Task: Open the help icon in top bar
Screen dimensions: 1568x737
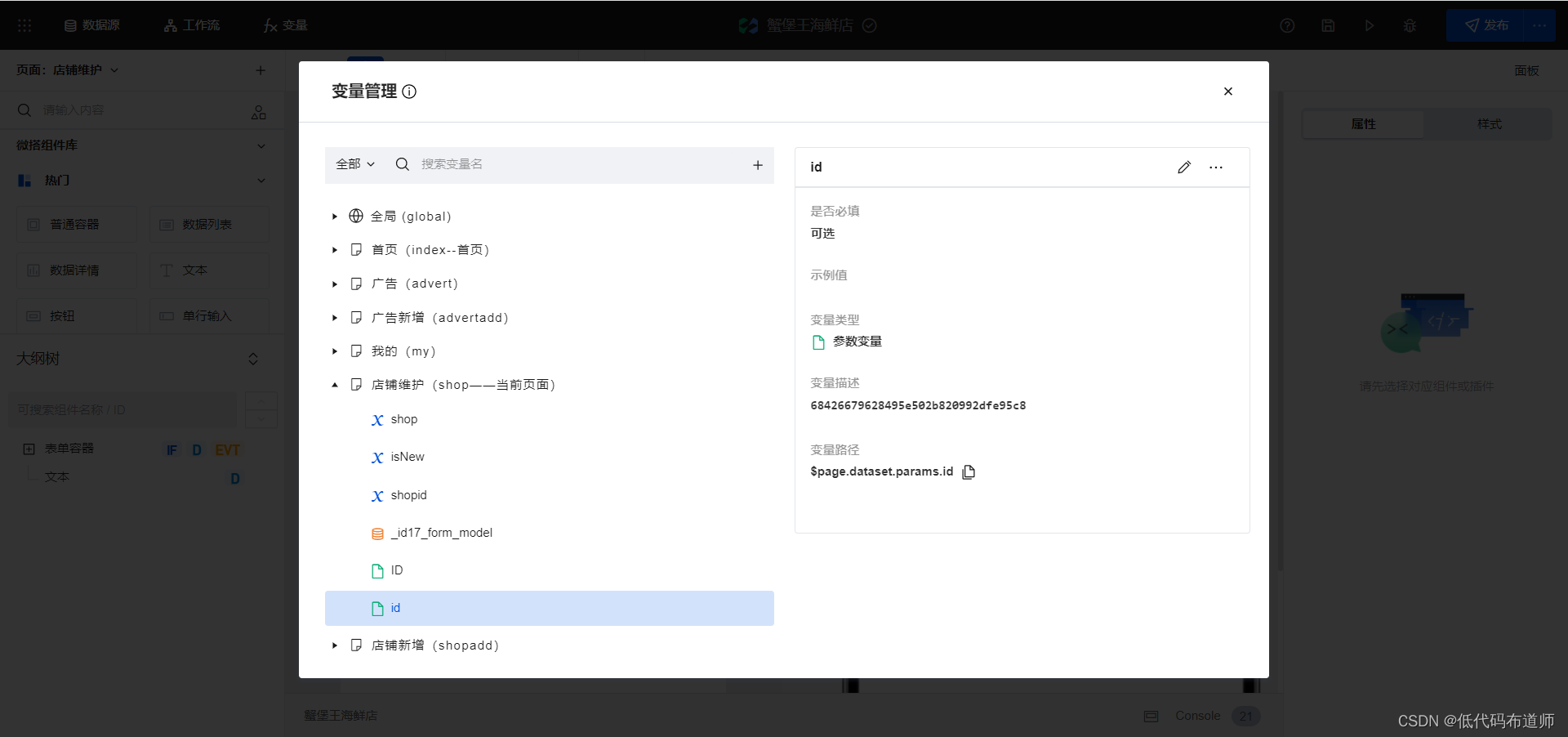Action: click(1287, 25)
